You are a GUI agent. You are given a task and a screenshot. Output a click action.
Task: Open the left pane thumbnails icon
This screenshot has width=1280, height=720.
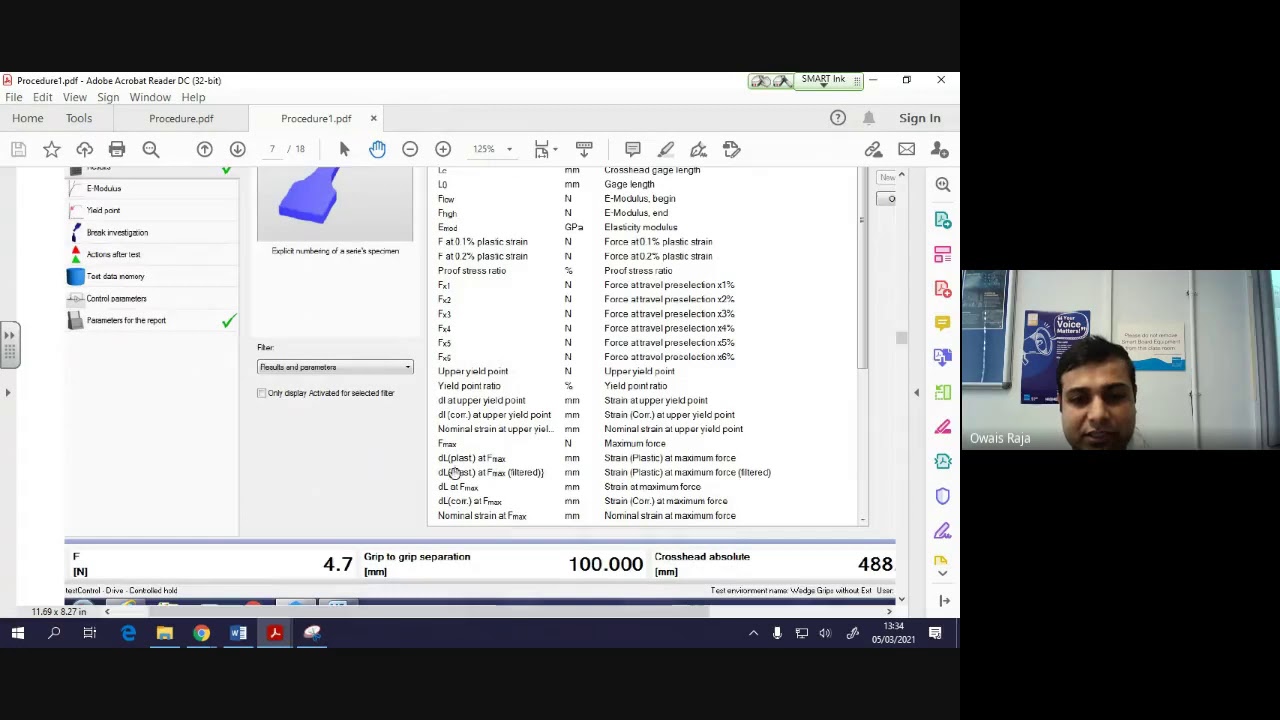pos(10,343)
